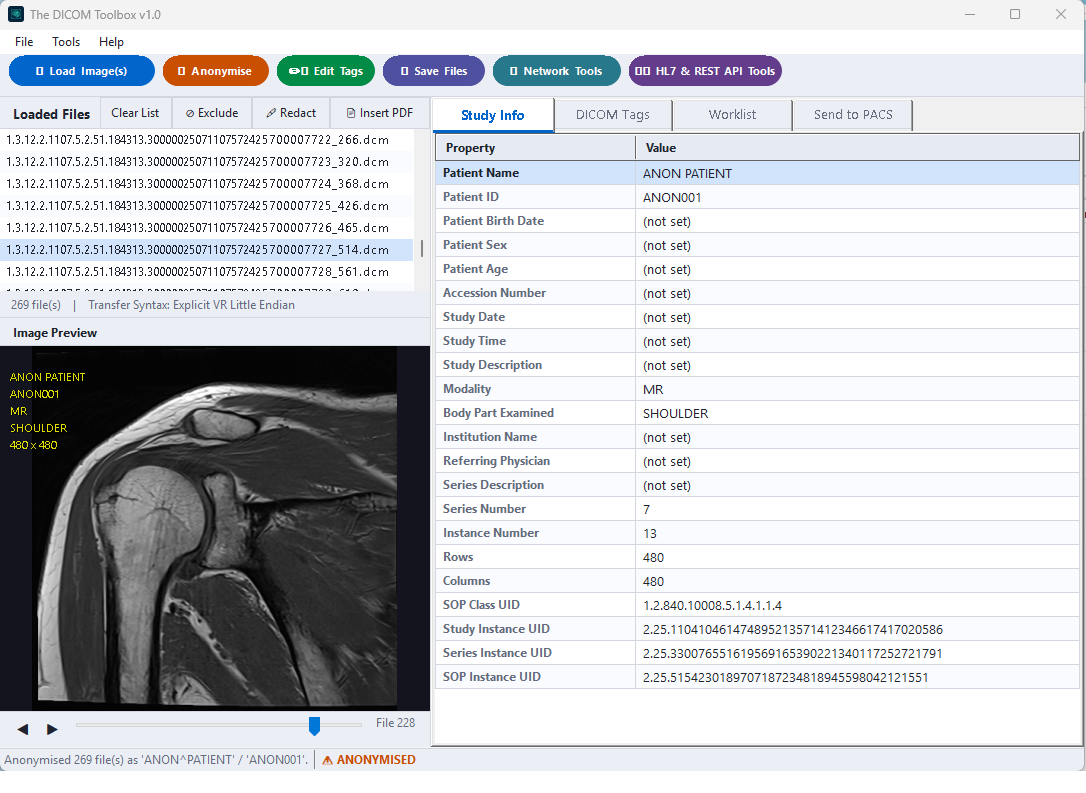Switch to the Worklist tab

[x=732, y=115]
